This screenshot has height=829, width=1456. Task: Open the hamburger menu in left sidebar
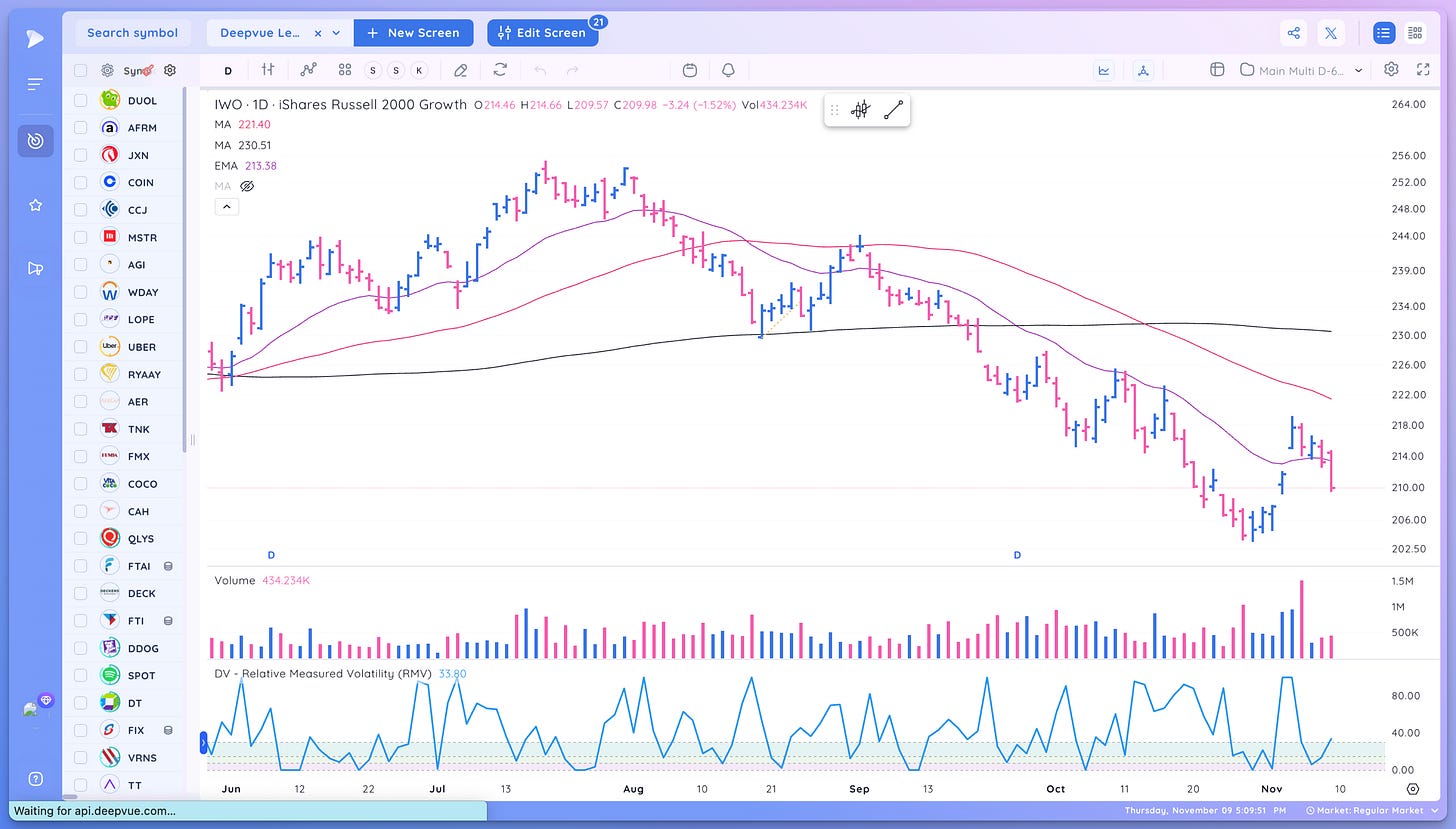click(x=35, y=85)
